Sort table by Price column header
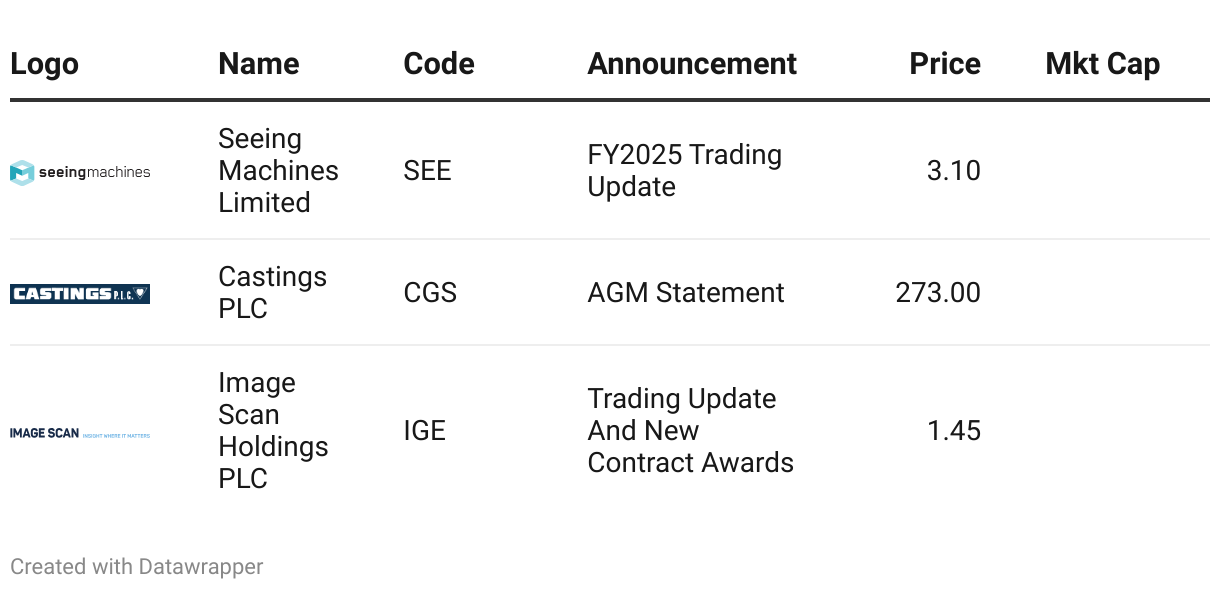This screenshot has width=1220, height=590. coord(944,64)
